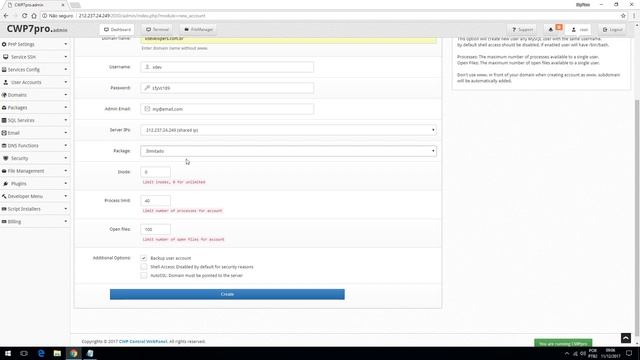Click the green running CWPpro banner

point(563,343)
